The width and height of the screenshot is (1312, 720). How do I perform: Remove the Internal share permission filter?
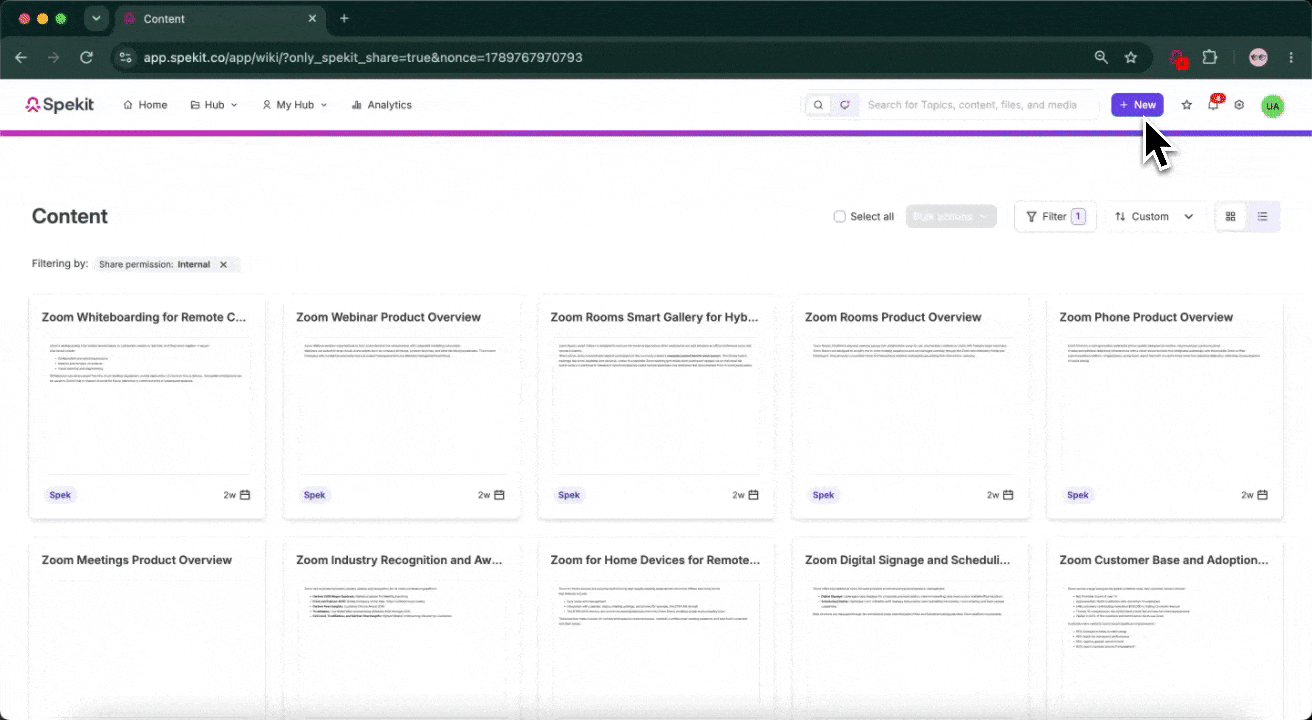coord(223,265)
